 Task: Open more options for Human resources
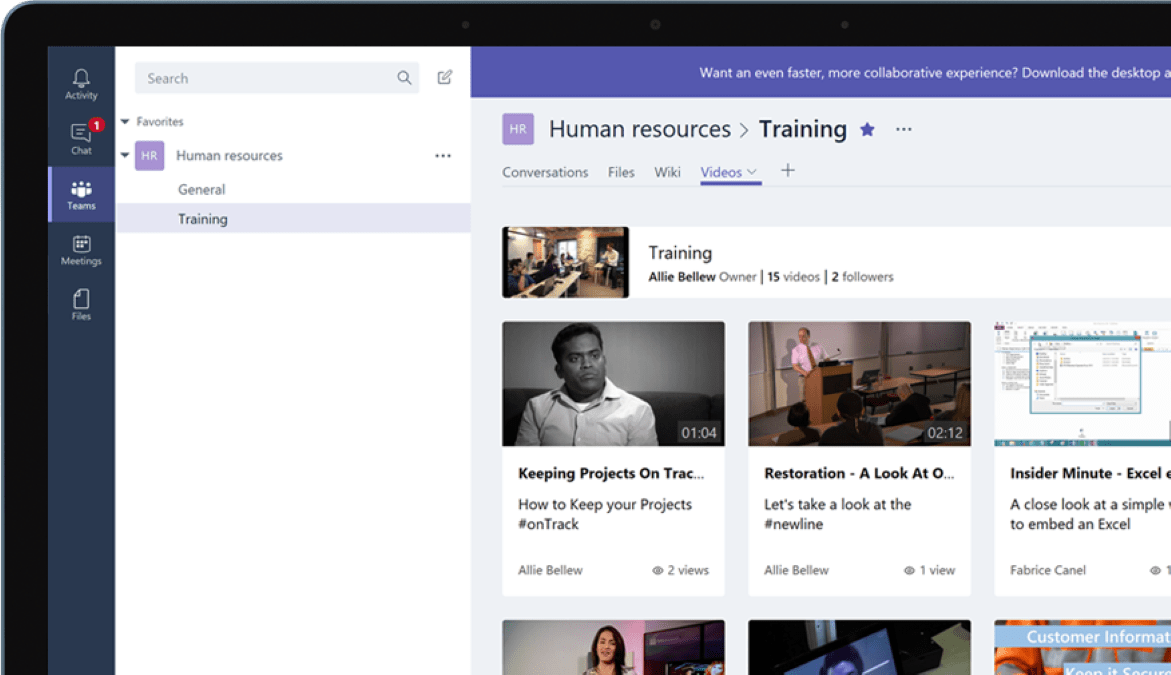[443, 155]
